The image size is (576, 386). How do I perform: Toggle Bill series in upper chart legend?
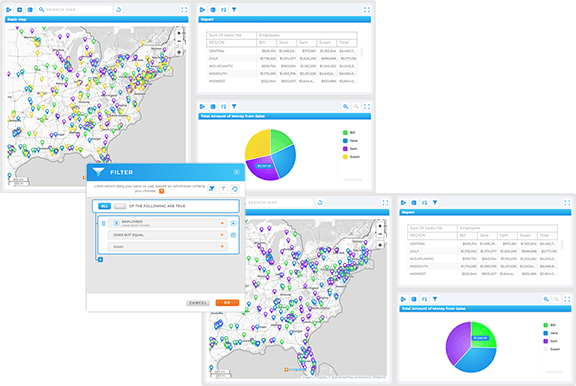[349, 133]
